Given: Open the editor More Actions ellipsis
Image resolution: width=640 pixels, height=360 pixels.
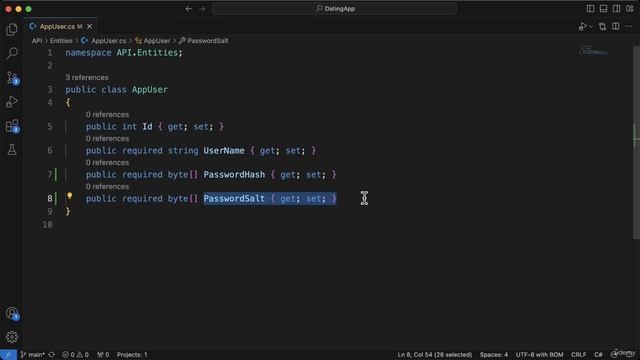Looking at the screenshot, I should tap(629, 27).
